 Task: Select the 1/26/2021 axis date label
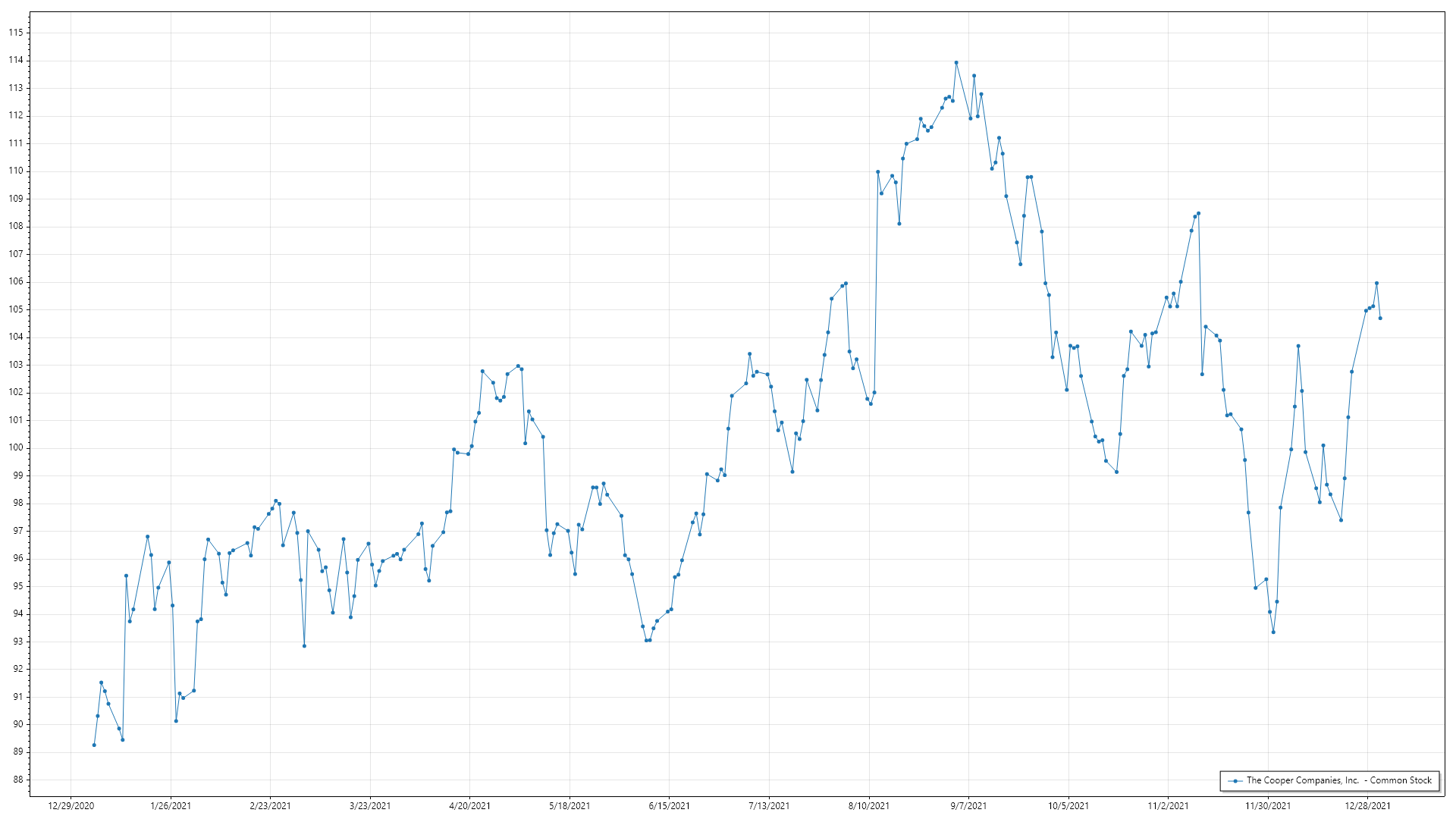coord(171,805)
